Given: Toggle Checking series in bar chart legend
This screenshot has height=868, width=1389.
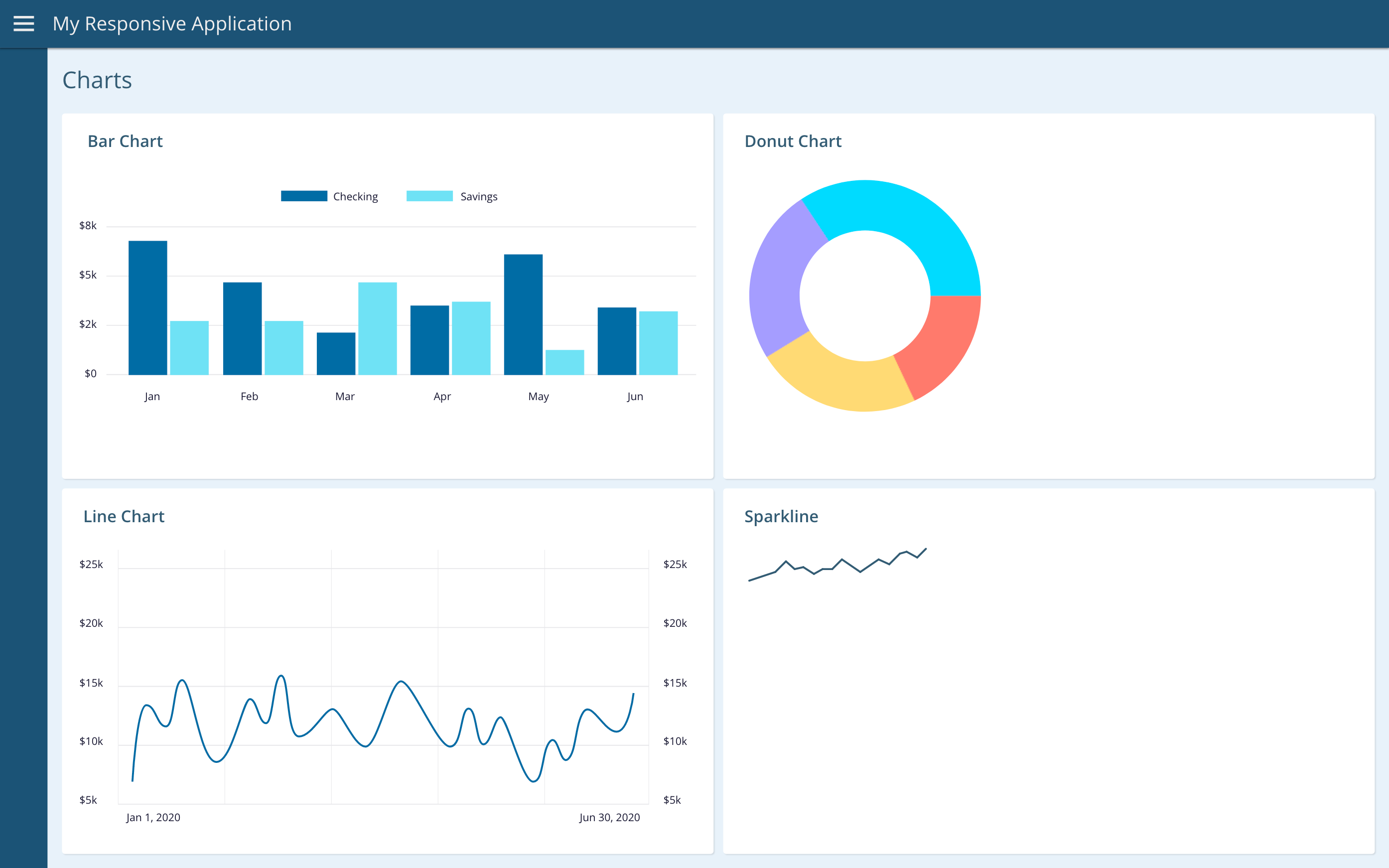Looking at the screenshot, I should pyautogui.click(x=355, y=196).
